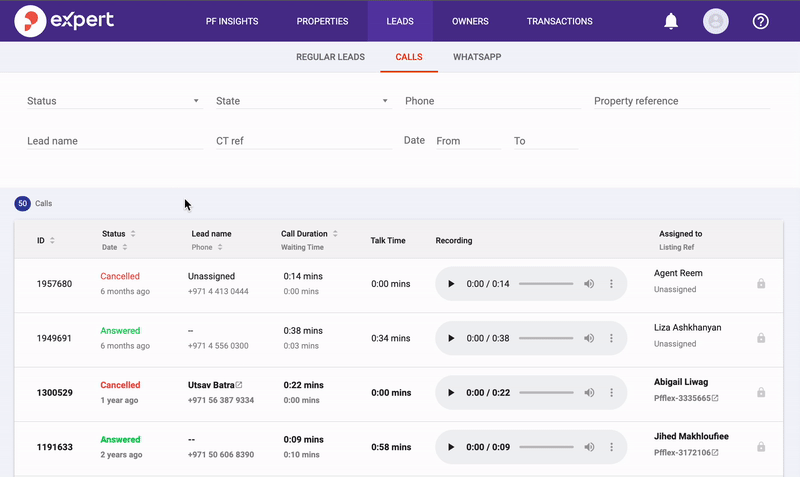Mute audio of call 1949691 recording
The height and width of the screenshot is (477, 800).
point(589,338)
